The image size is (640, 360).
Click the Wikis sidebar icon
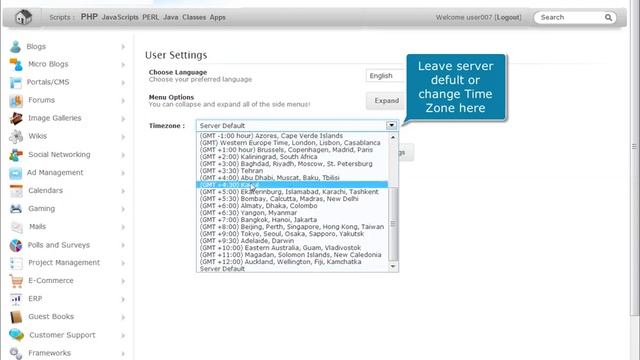click(16, 136)
